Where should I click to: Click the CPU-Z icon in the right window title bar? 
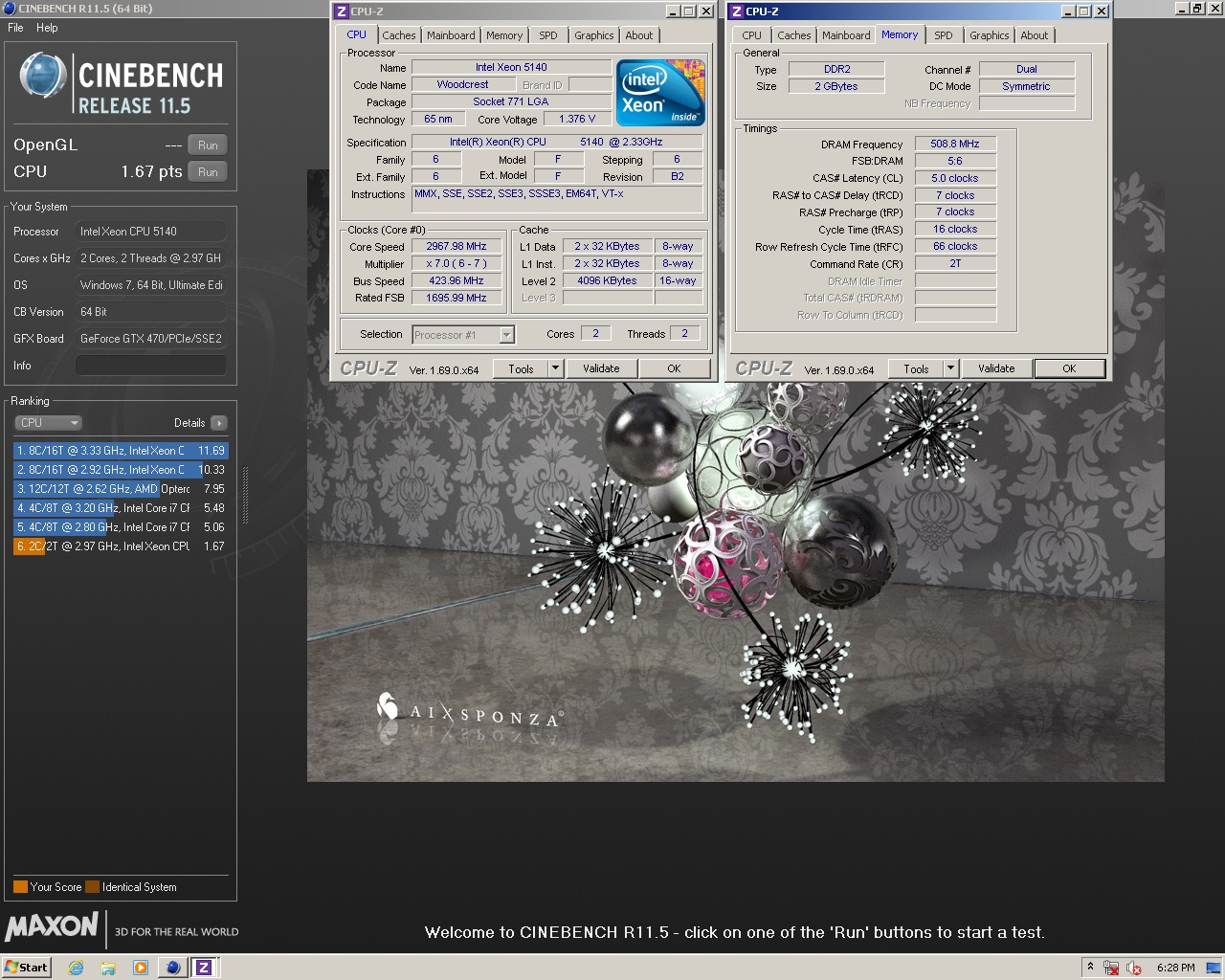click(737, 11)
